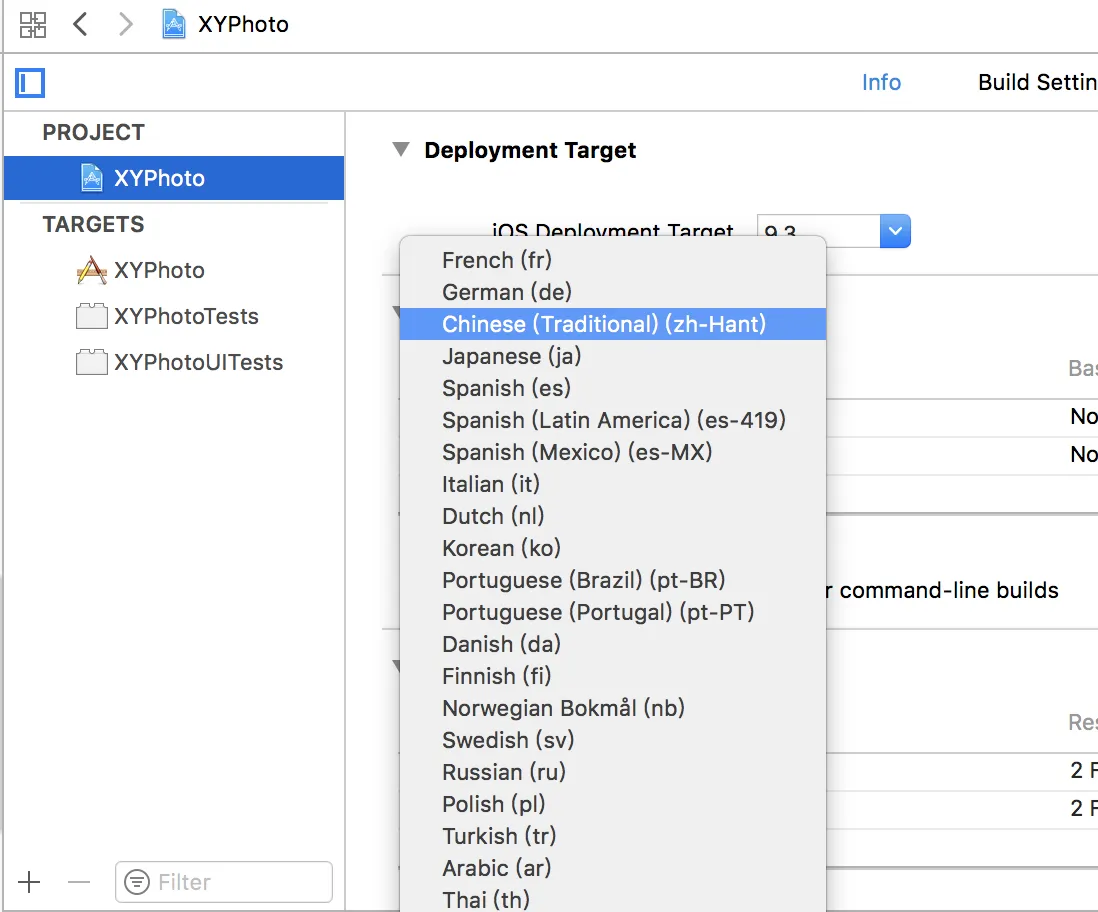The width and height of the screenshot is (1098, 912).
Task: Add a new target with plus icon
Action: click(30, 882)
